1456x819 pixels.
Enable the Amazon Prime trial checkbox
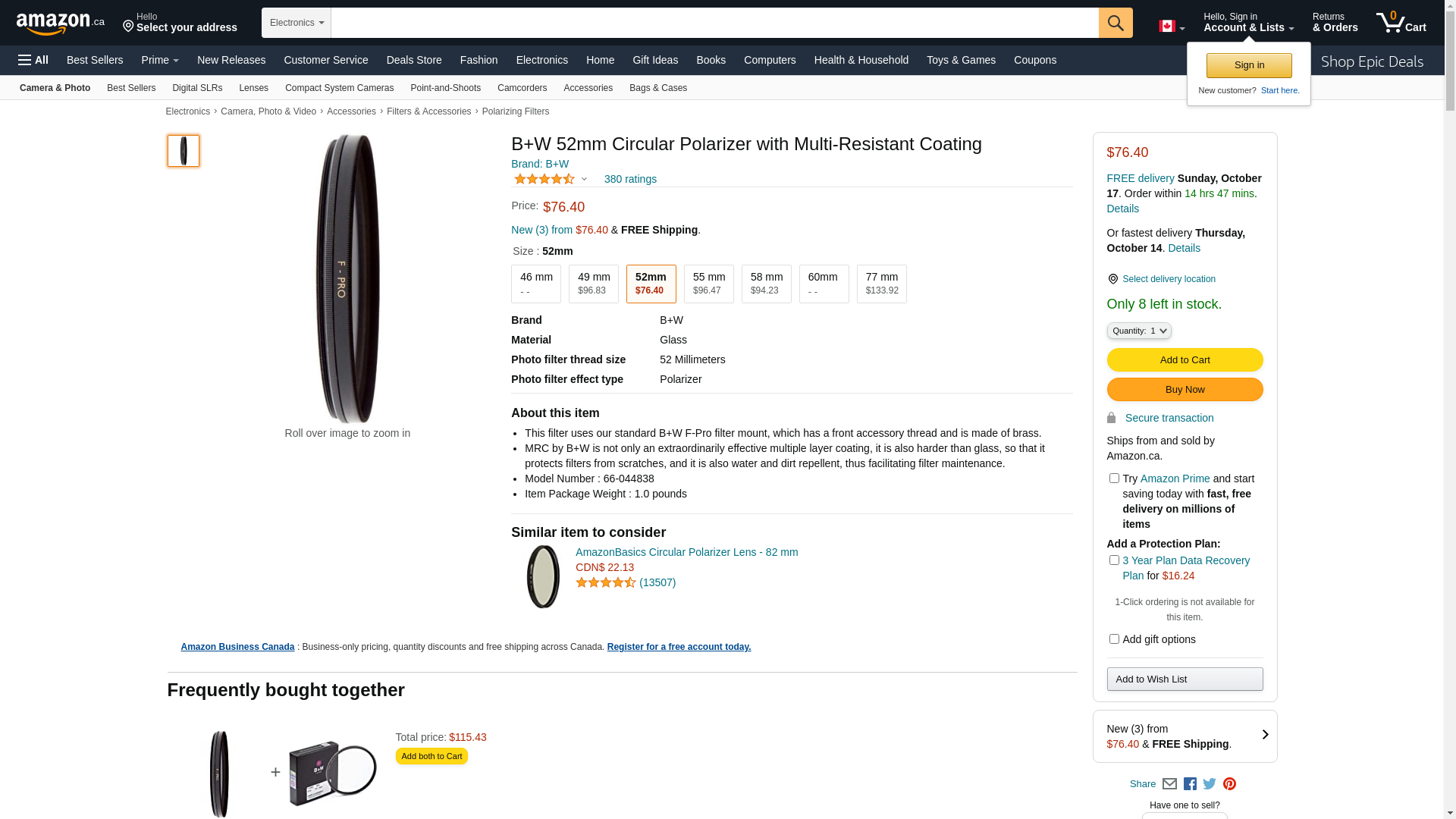[x=1114, y=479]
